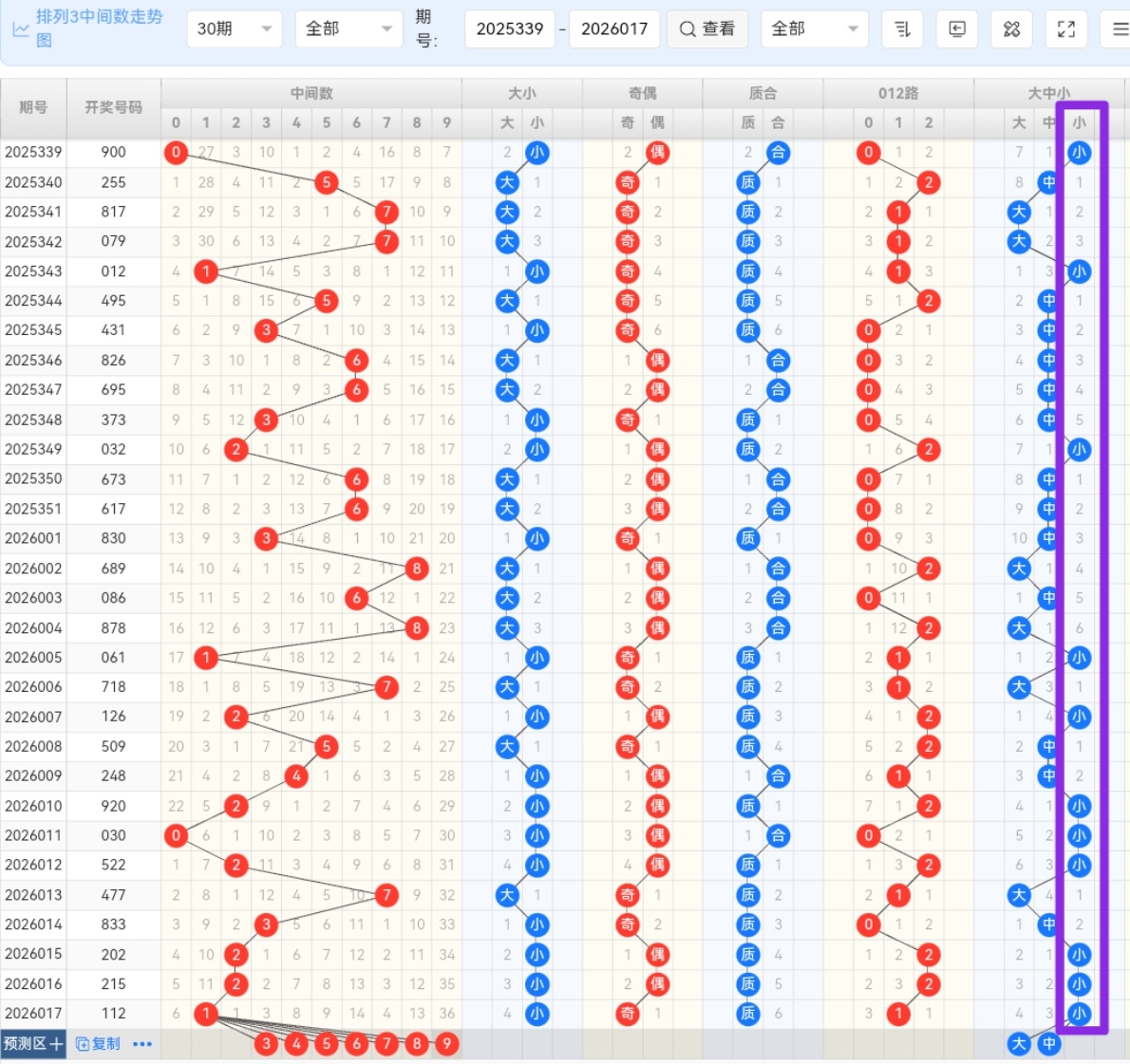The height and width of the screenshot is (1064, 1130).
Task: Enter fullscreen with the expand icon
Action: (x=1066, y=29)
